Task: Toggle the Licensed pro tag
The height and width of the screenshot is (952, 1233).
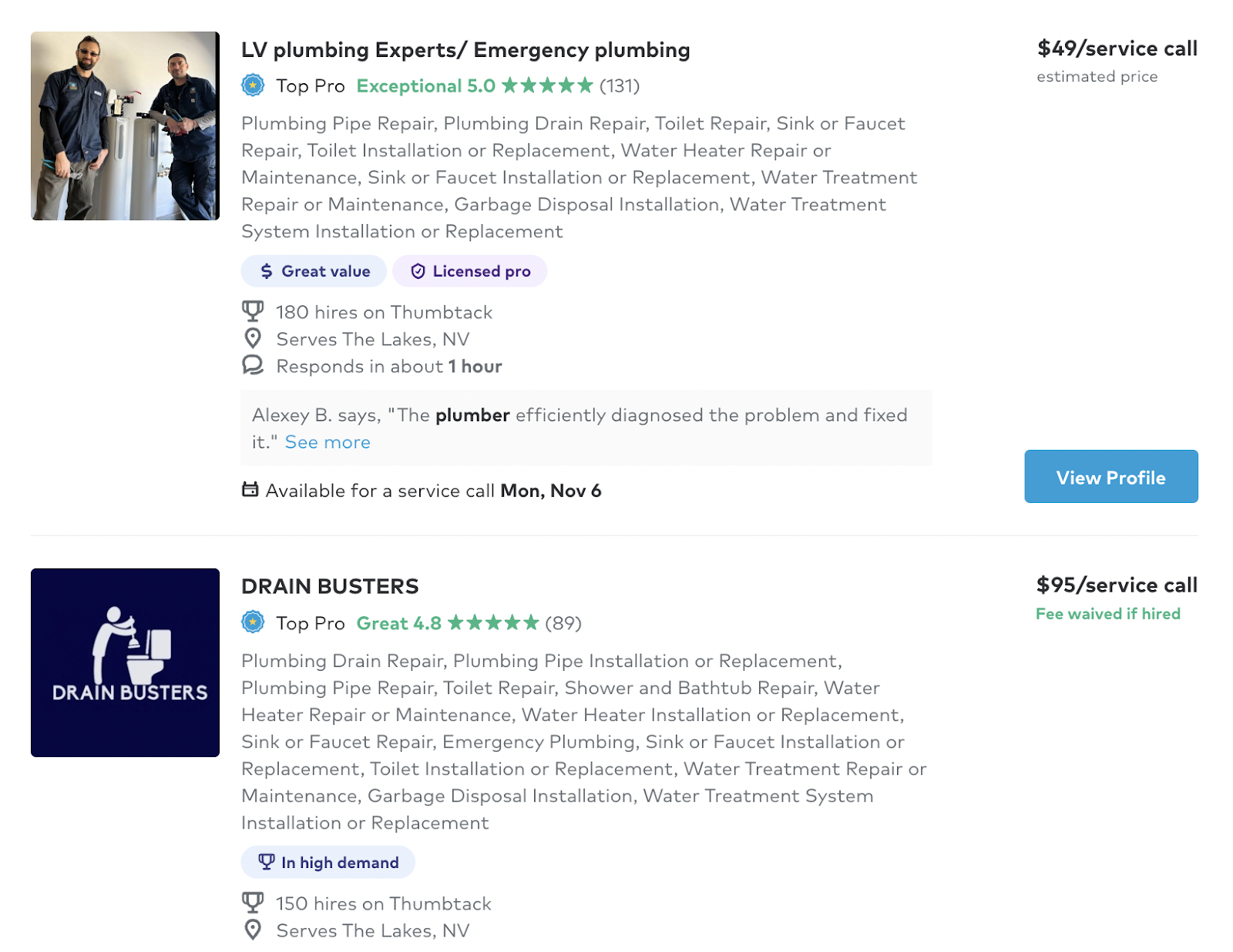Action: [x=469, y=271]
